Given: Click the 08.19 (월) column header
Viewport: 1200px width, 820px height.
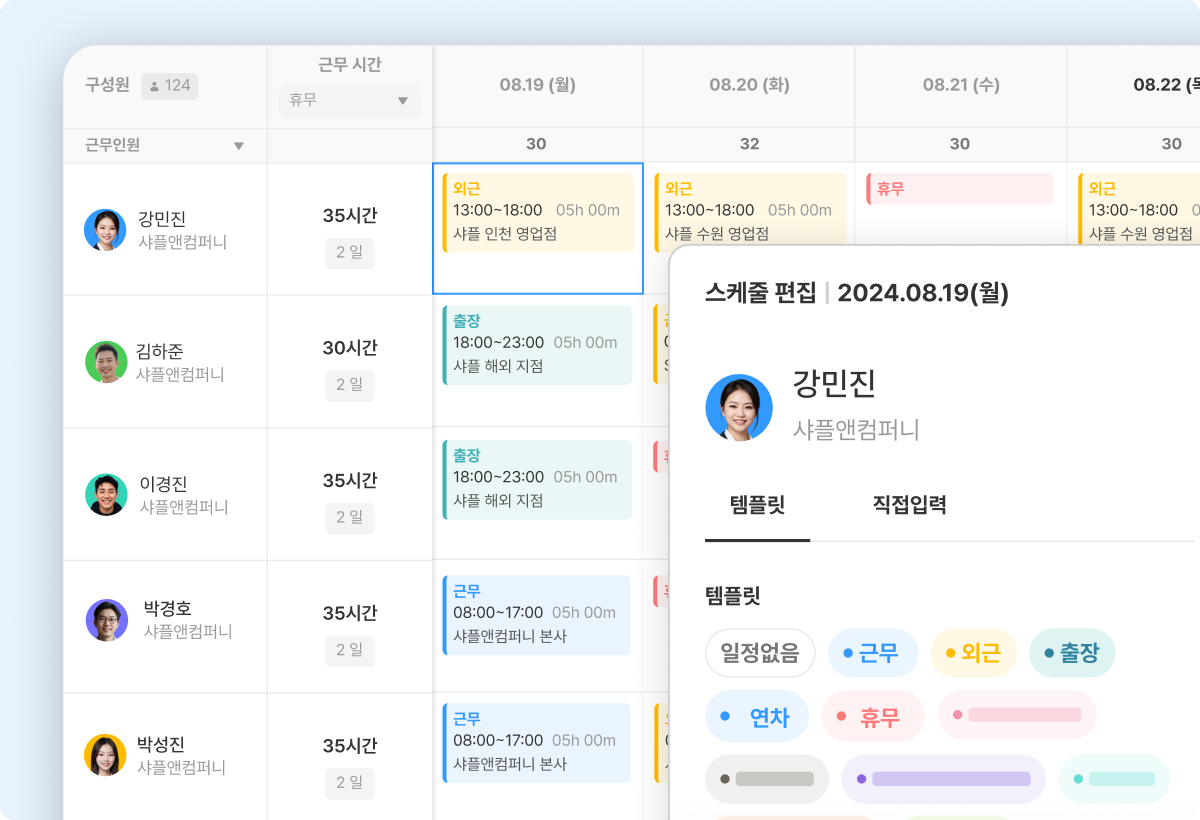Looking at the screenshot, I should click(537, 86).
